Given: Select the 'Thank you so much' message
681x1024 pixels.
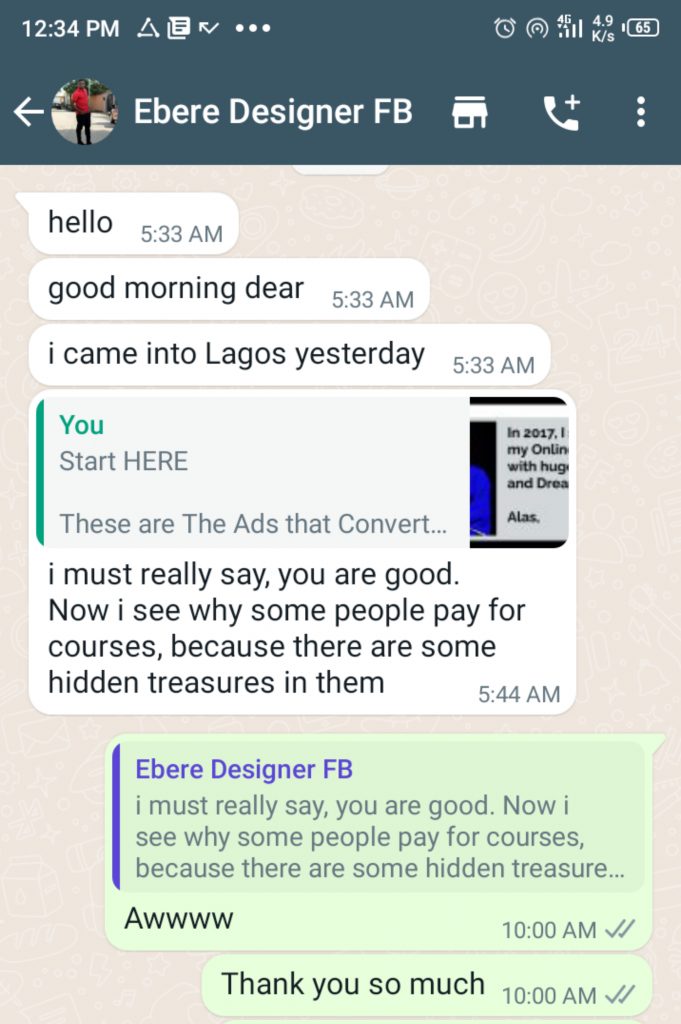Looking at the screenshot, I should pyautogui.click(x=427, y=985).
